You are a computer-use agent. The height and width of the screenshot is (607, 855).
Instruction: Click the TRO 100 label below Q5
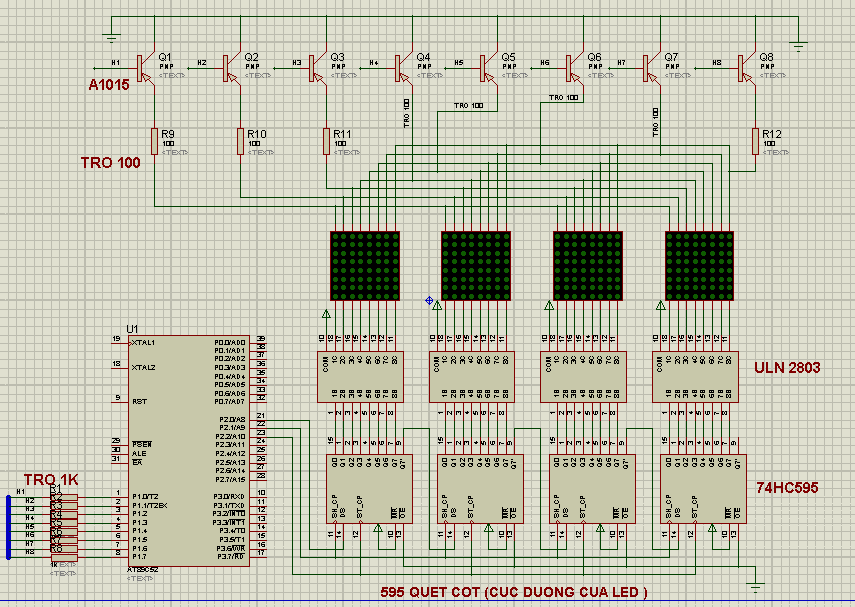click(468, 106)
